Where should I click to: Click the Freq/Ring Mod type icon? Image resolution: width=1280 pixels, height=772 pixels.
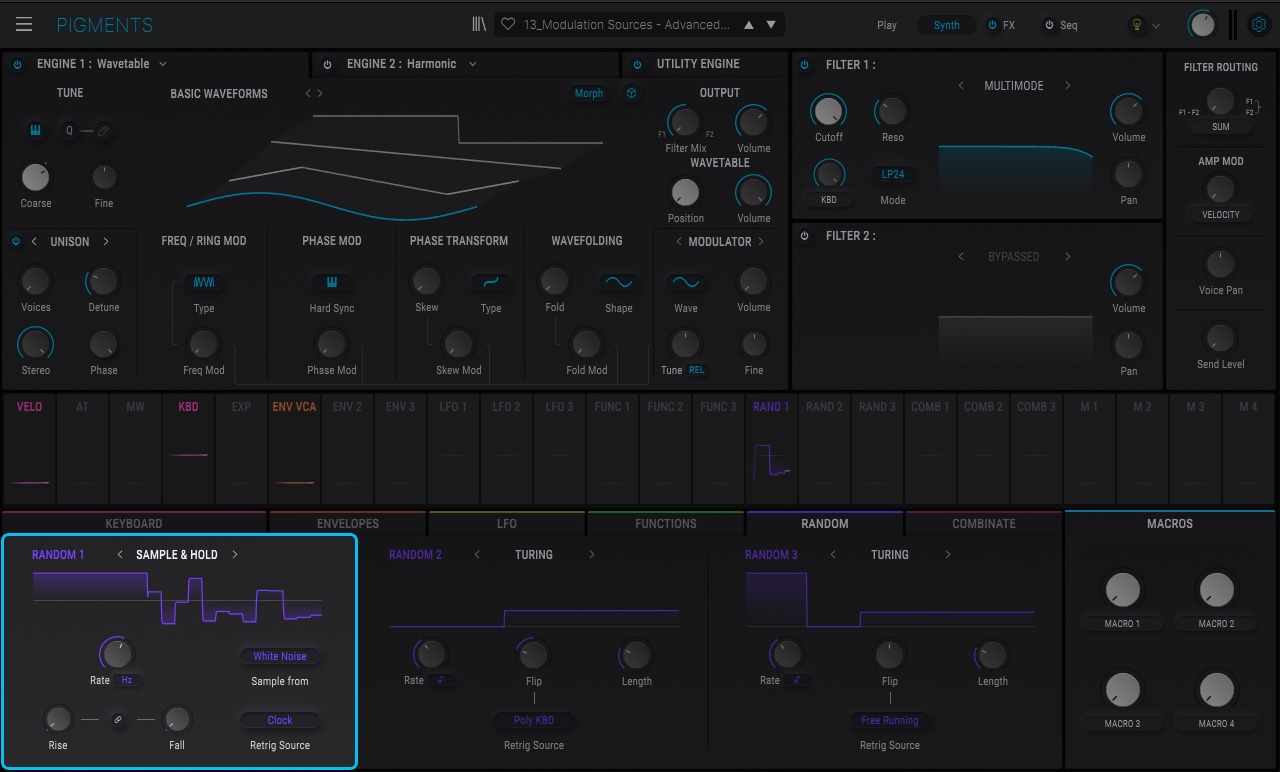pos(204,283)
